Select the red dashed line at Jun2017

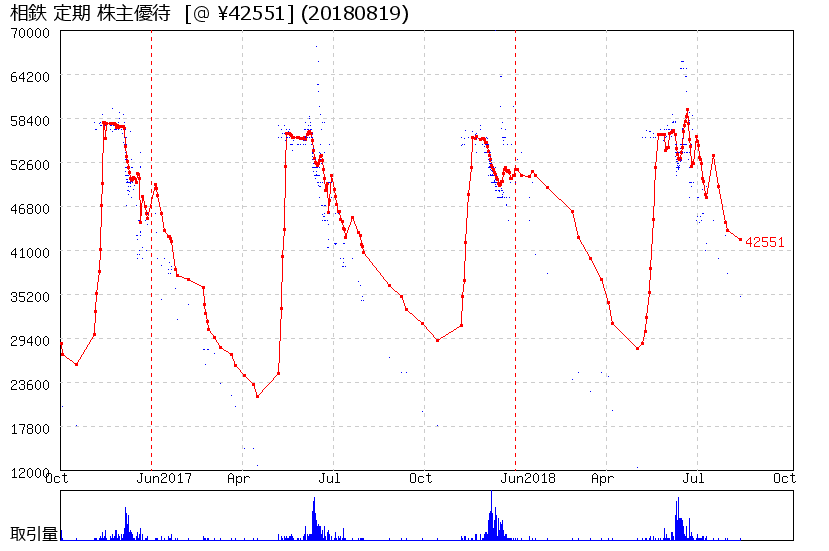[151, 250]
